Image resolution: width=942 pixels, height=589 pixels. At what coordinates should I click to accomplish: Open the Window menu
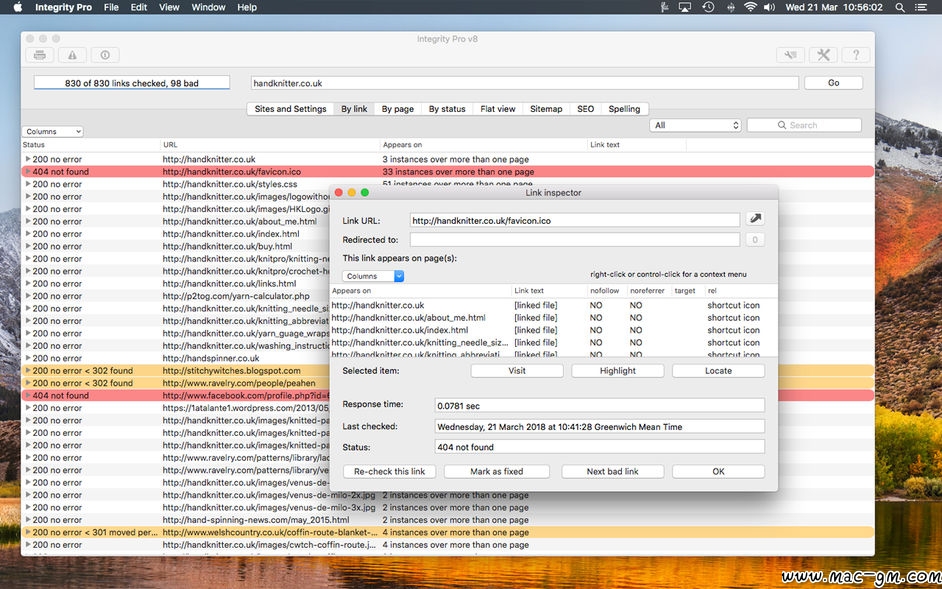click(x=208, y=7)
